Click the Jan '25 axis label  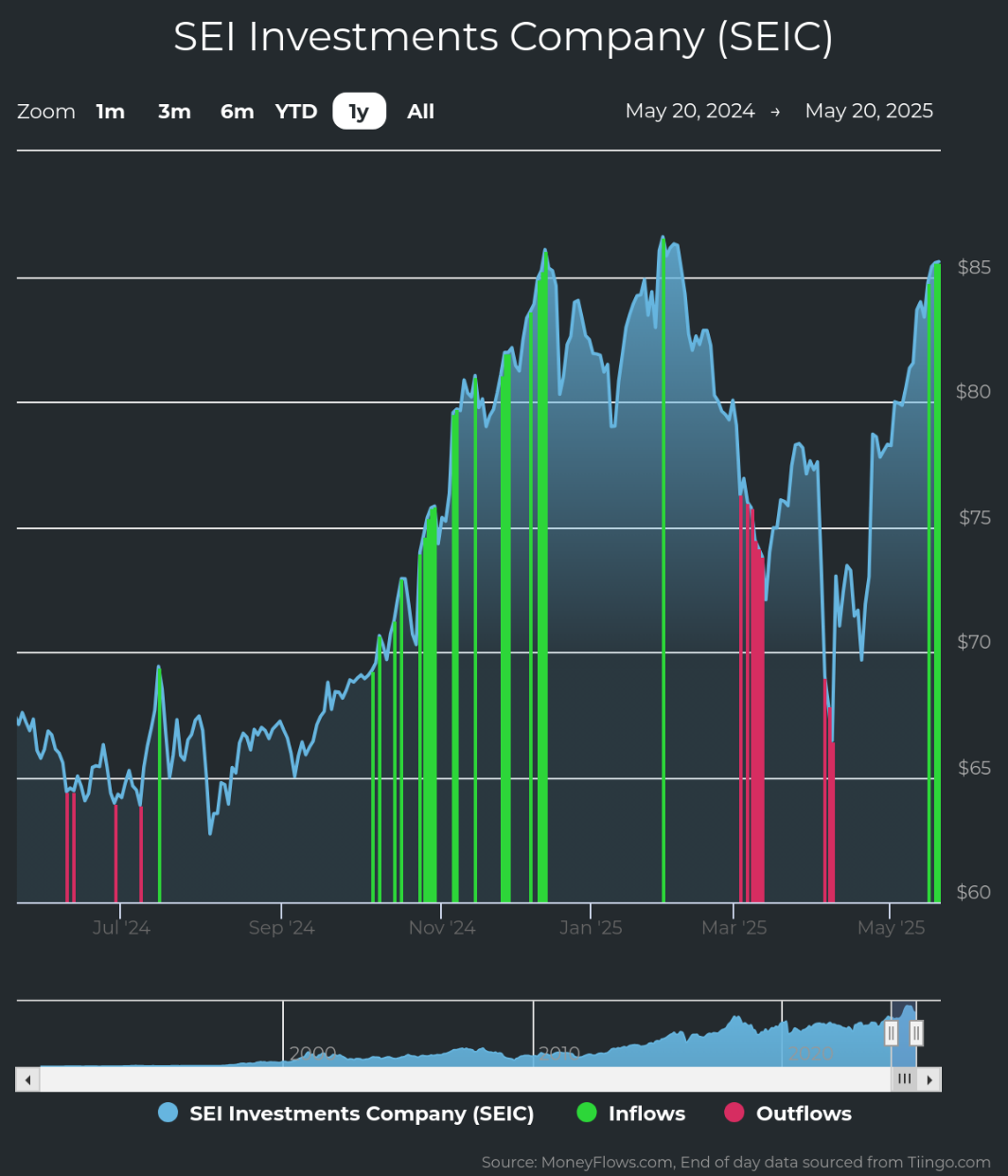[591, 927]
